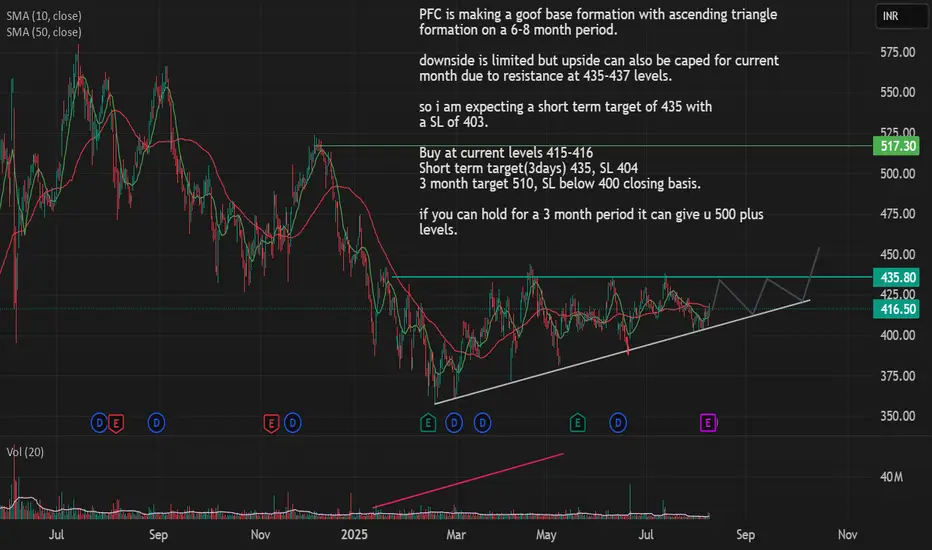Select the white ascending trendline under the lows
The image size is (932, 550).
tap(622, 352)
